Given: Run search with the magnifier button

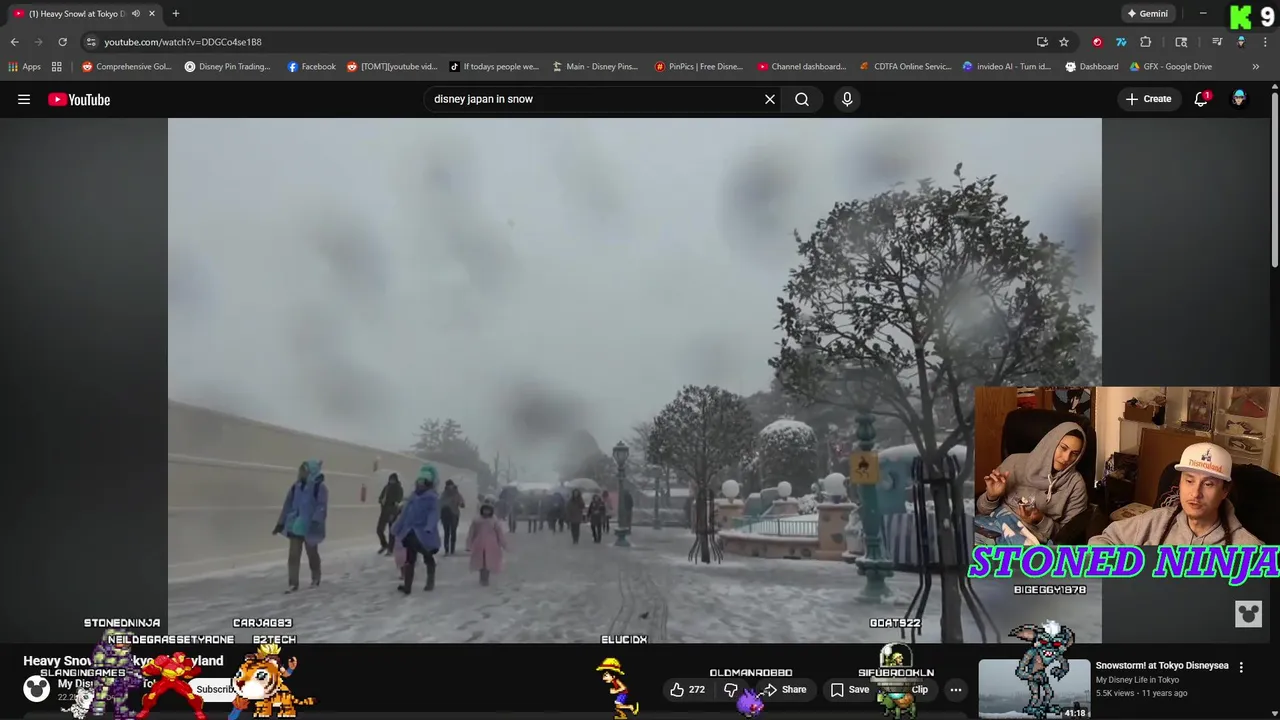Looking at the screenshot, I should coord(802,99).
